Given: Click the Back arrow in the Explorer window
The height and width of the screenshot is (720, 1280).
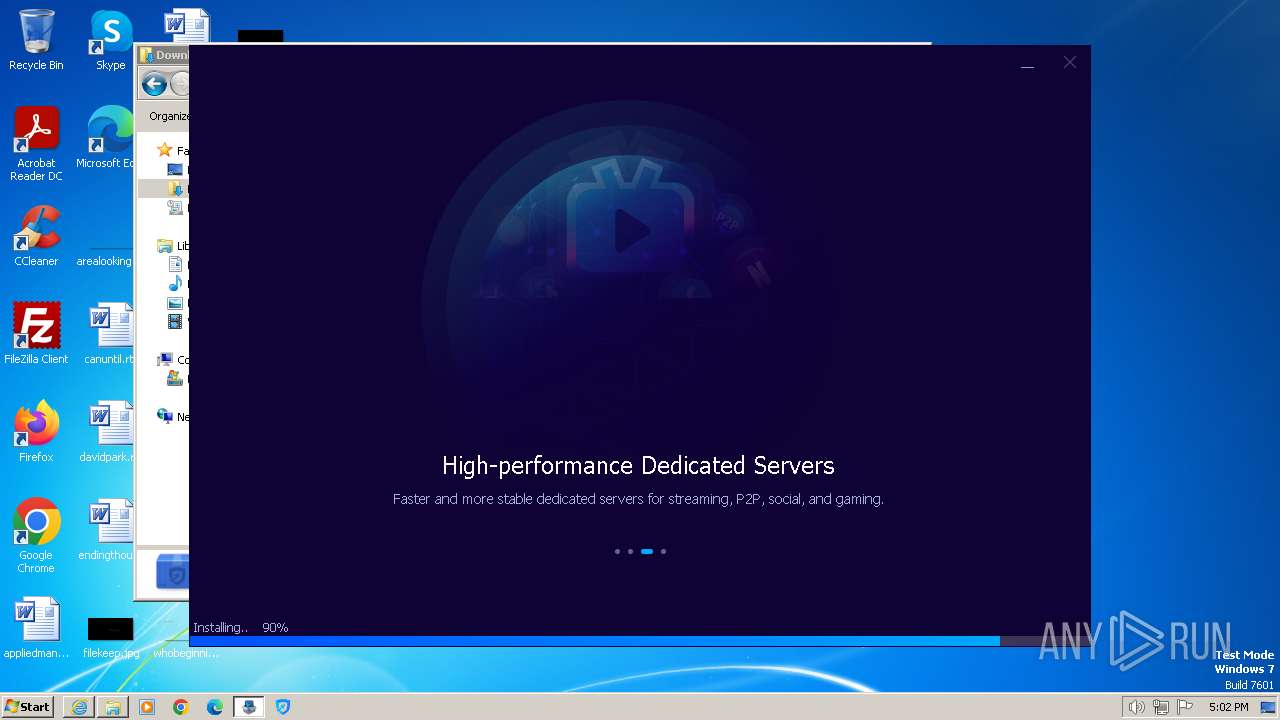Looking at the screenshot, I should pos(154,84).
